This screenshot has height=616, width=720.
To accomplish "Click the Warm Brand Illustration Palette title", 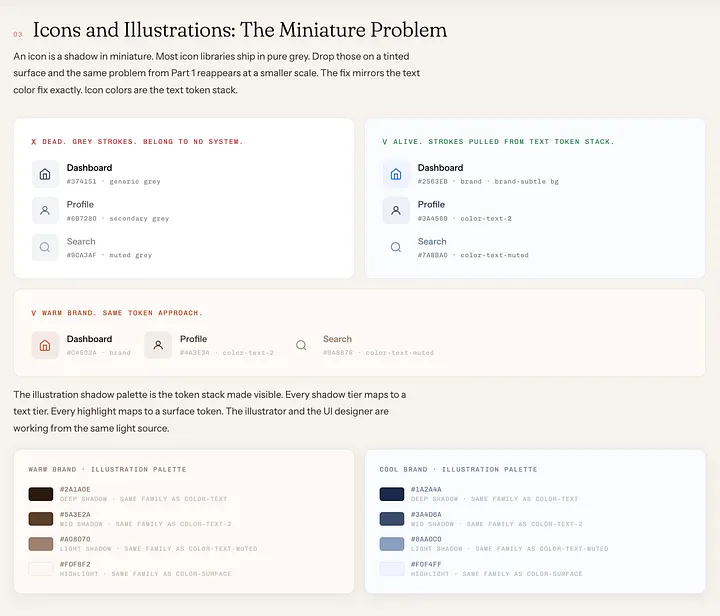I will click(107, 469).
